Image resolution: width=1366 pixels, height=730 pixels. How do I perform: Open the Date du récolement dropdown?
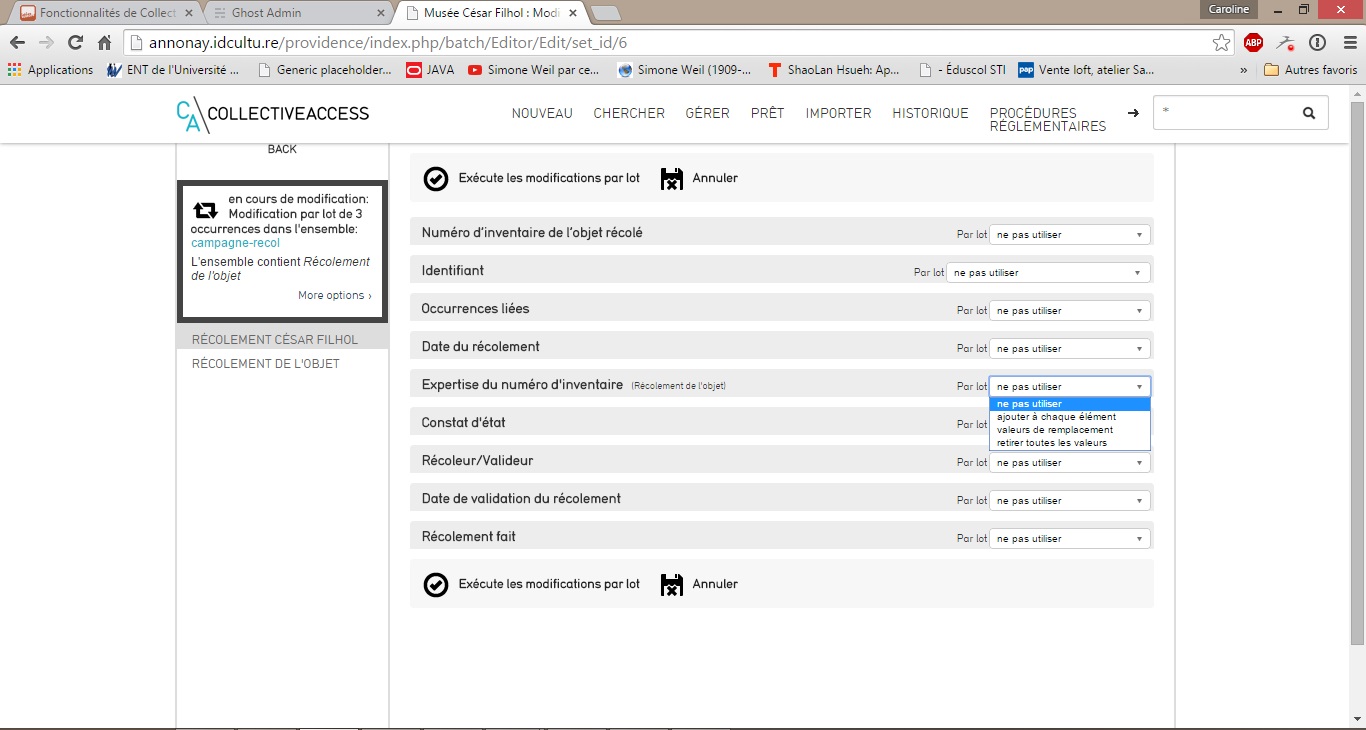pyautogui.click(x=1070, y=349)
